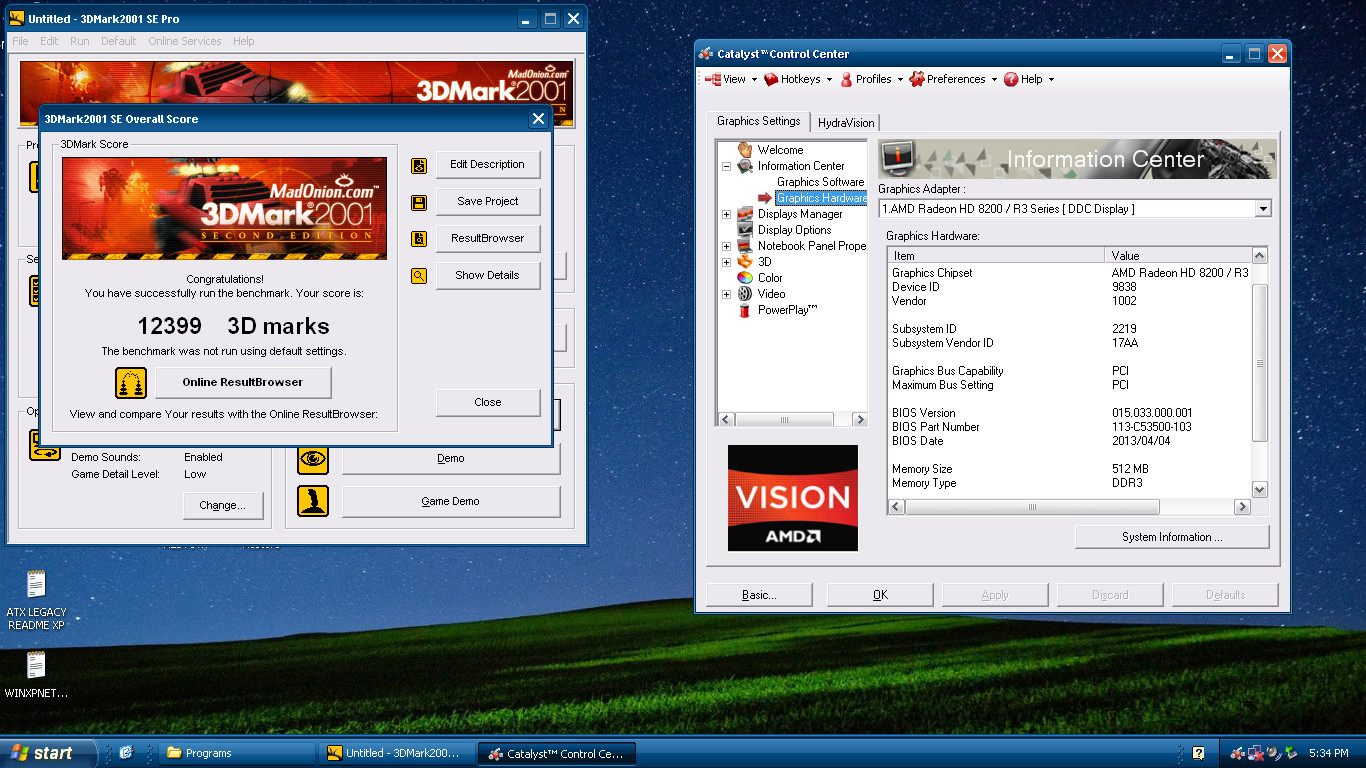
Task: Click the Show Details magnifier icon
Action: 419,276
